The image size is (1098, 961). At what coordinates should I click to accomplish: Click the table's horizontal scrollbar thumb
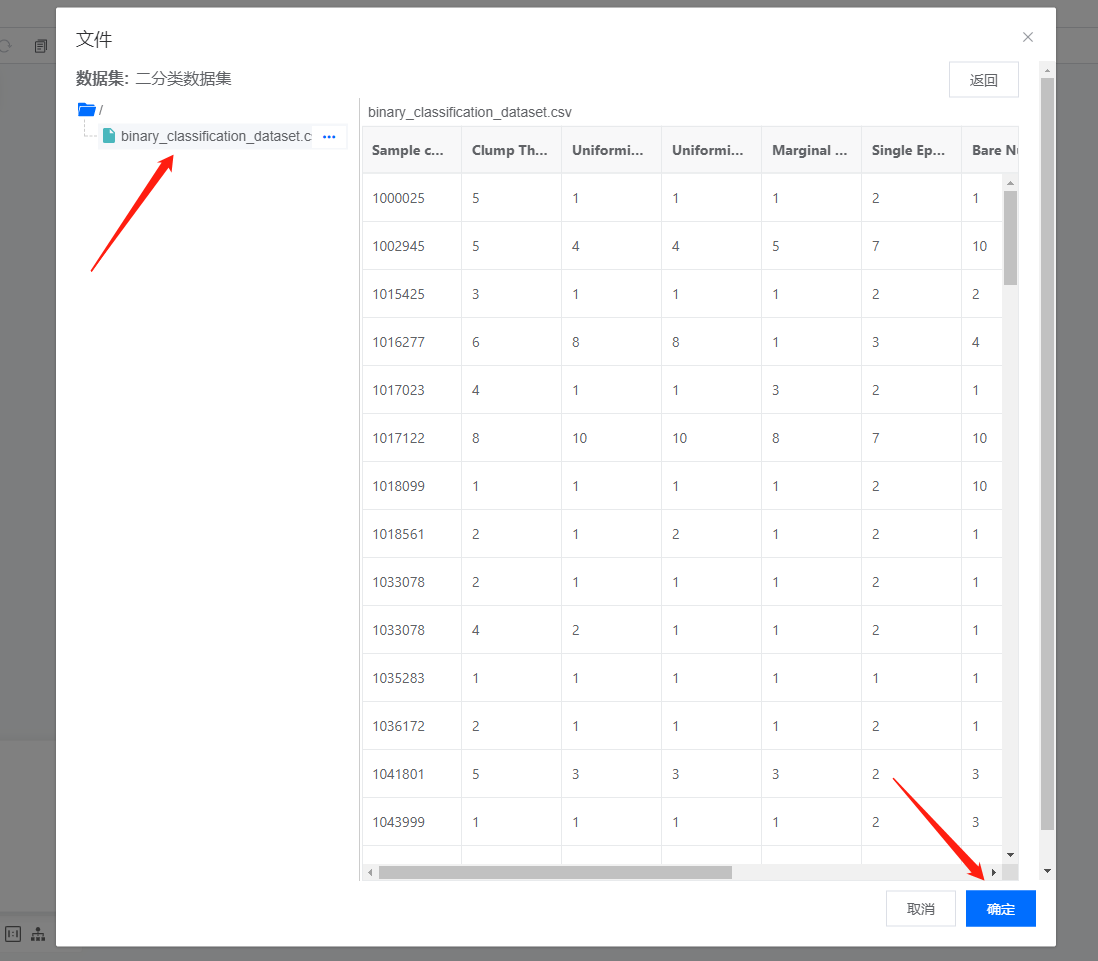555,872
